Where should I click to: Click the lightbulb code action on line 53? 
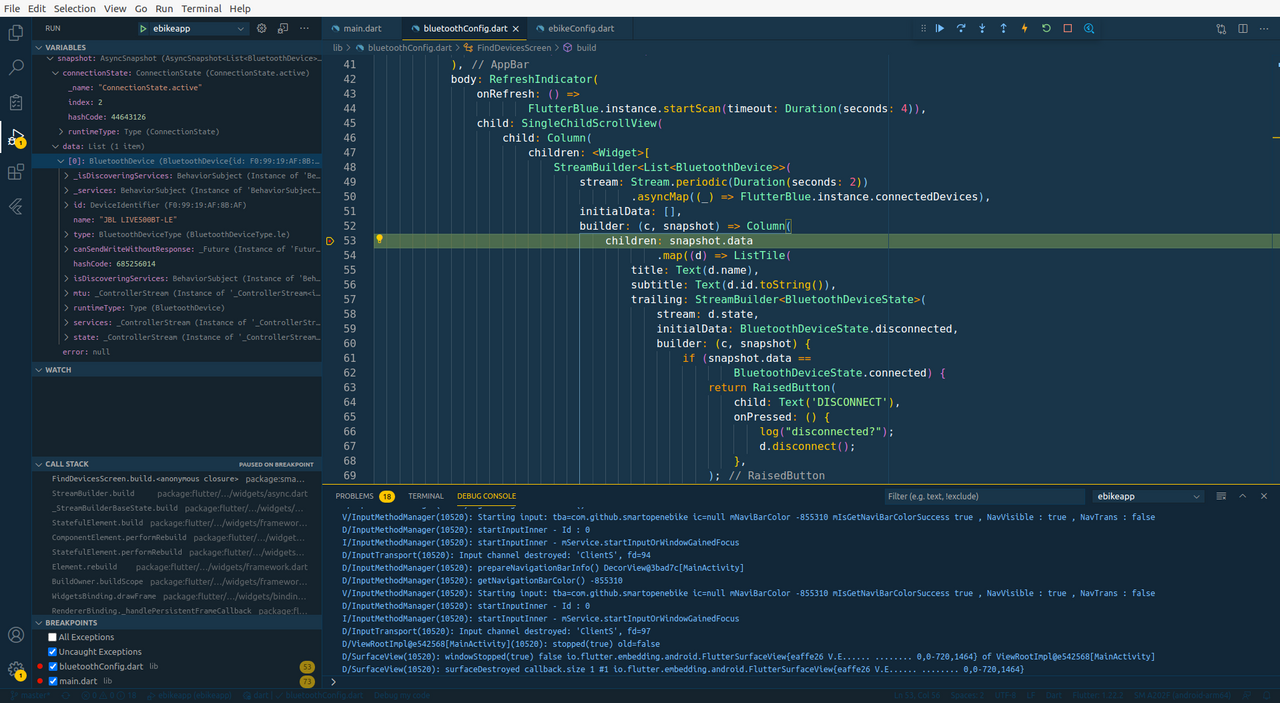click(x=379, y=240)
